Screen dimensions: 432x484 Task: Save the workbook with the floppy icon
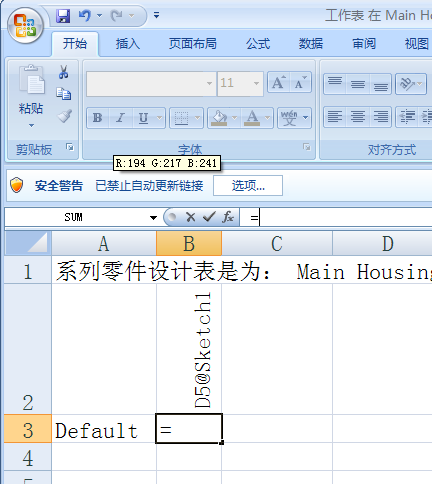(x=63, y=15)
